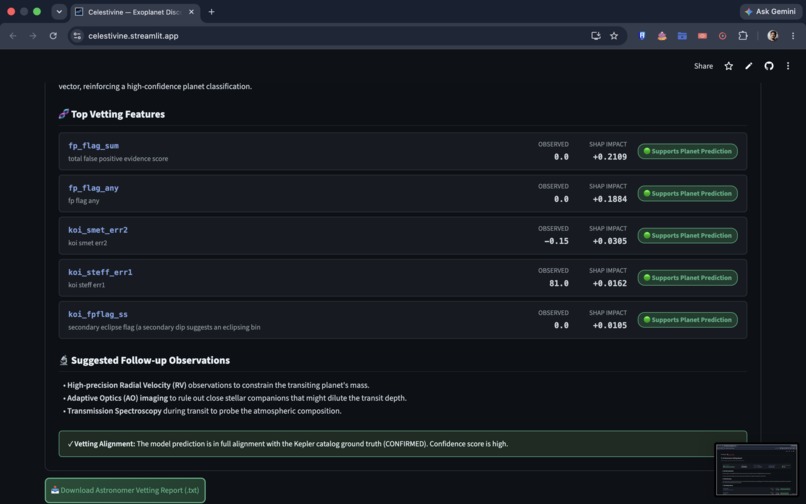Open Chrome three-dot menu
The image size is (806, 504).
(793, 36)
